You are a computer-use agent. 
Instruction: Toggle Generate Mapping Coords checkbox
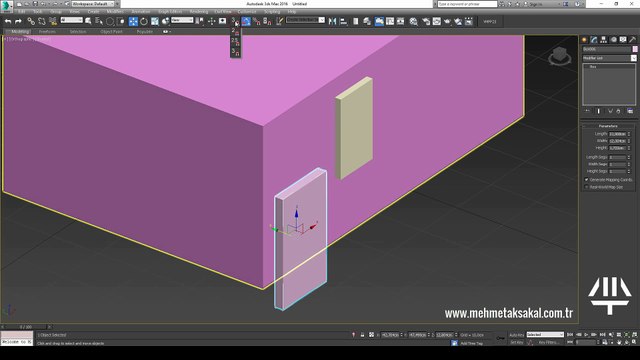coord(587,180)
